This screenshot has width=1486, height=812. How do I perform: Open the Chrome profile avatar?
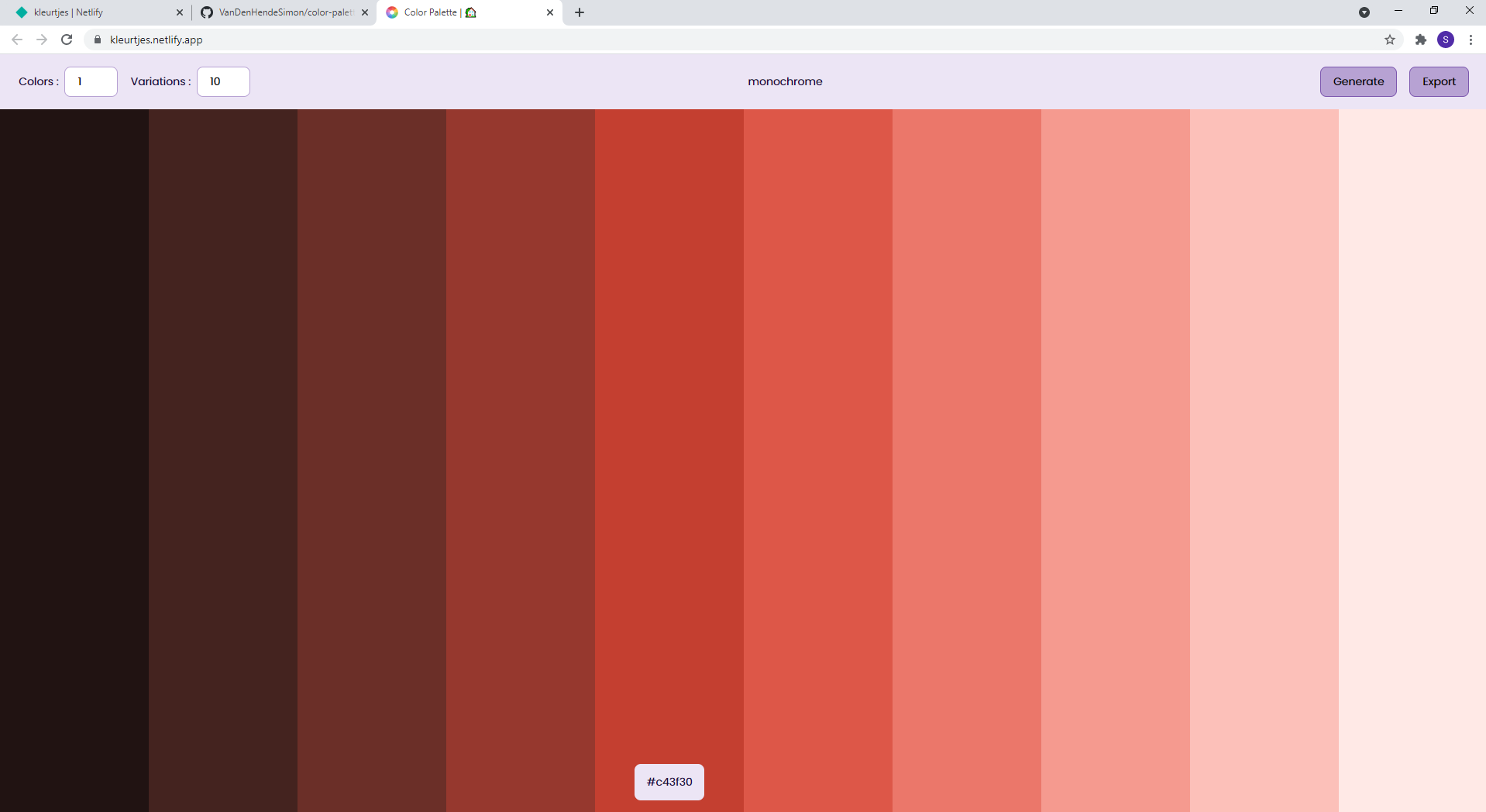click(1446, 40)
